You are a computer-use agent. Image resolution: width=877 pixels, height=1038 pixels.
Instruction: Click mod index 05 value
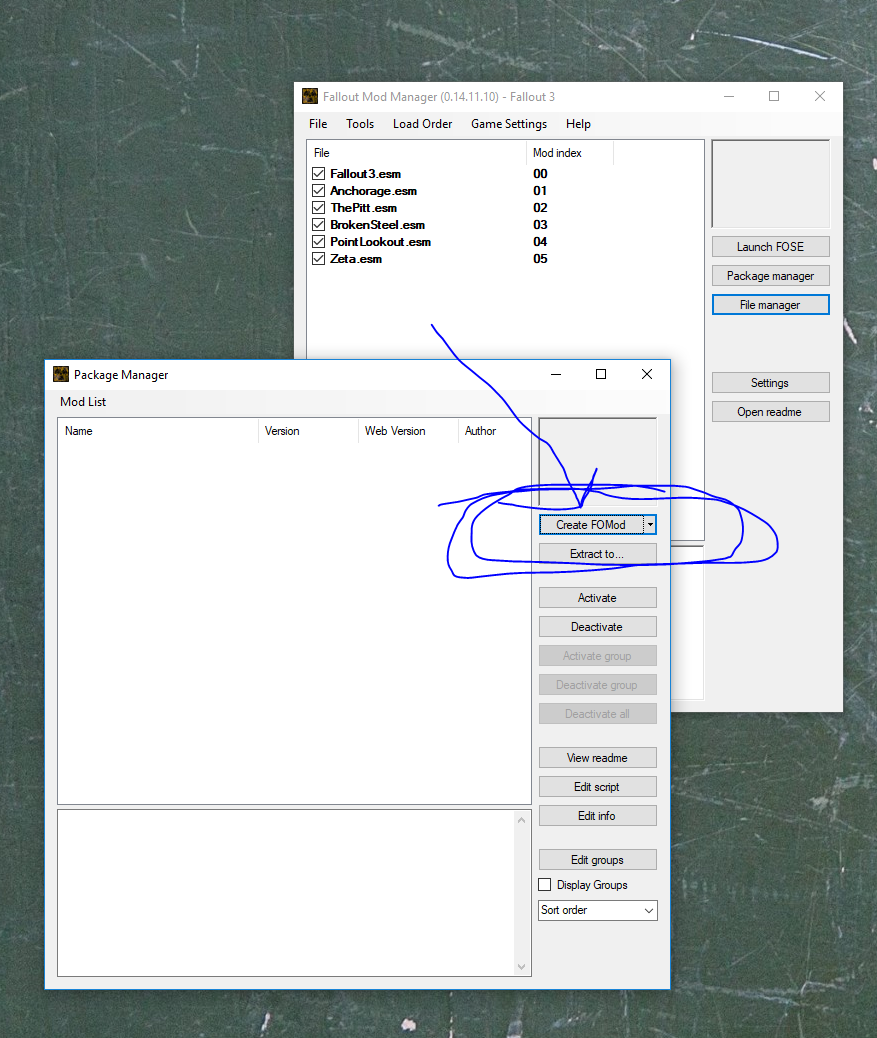point(540,259)
